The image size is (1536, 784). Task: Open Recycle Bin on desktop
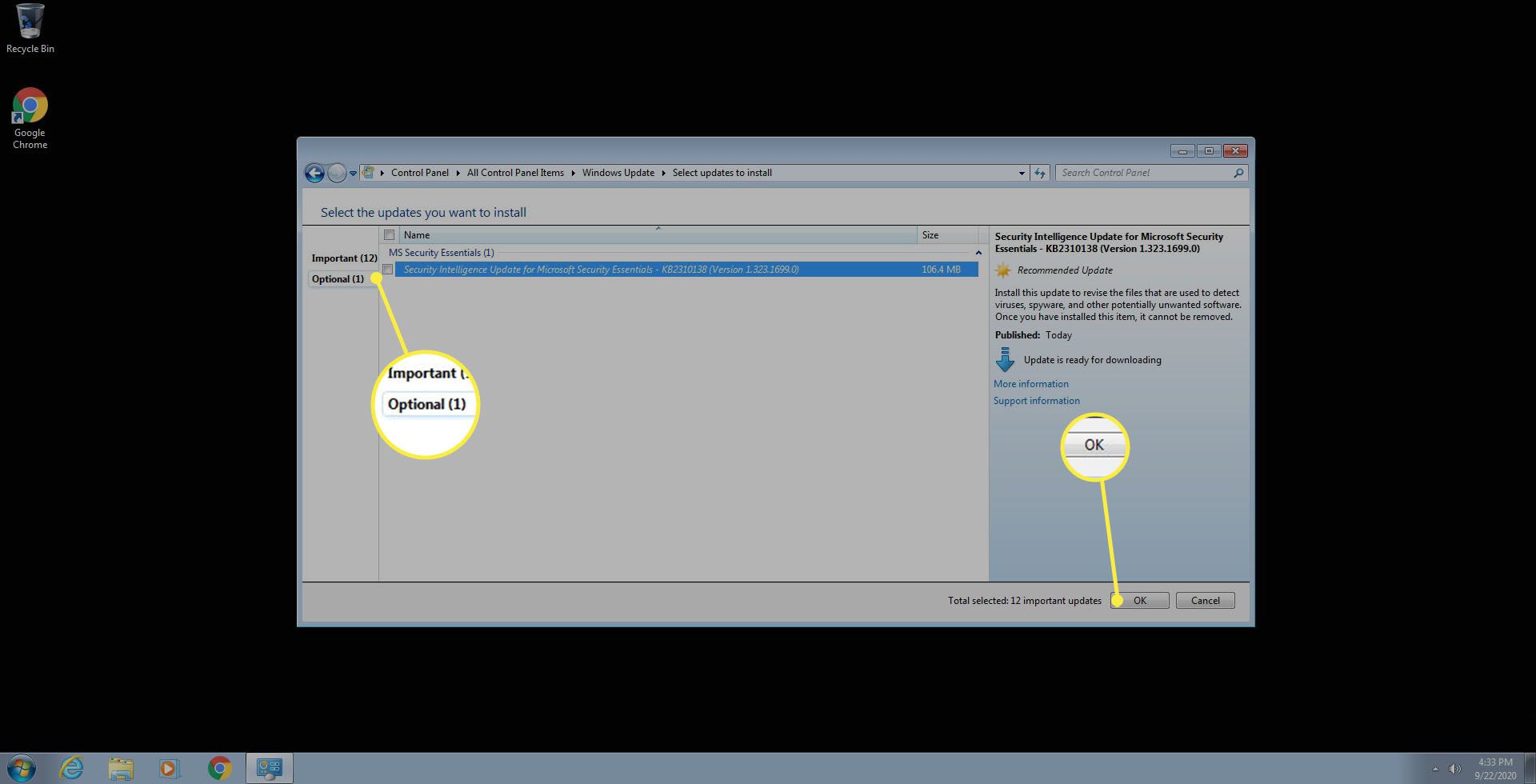point(30,29)
